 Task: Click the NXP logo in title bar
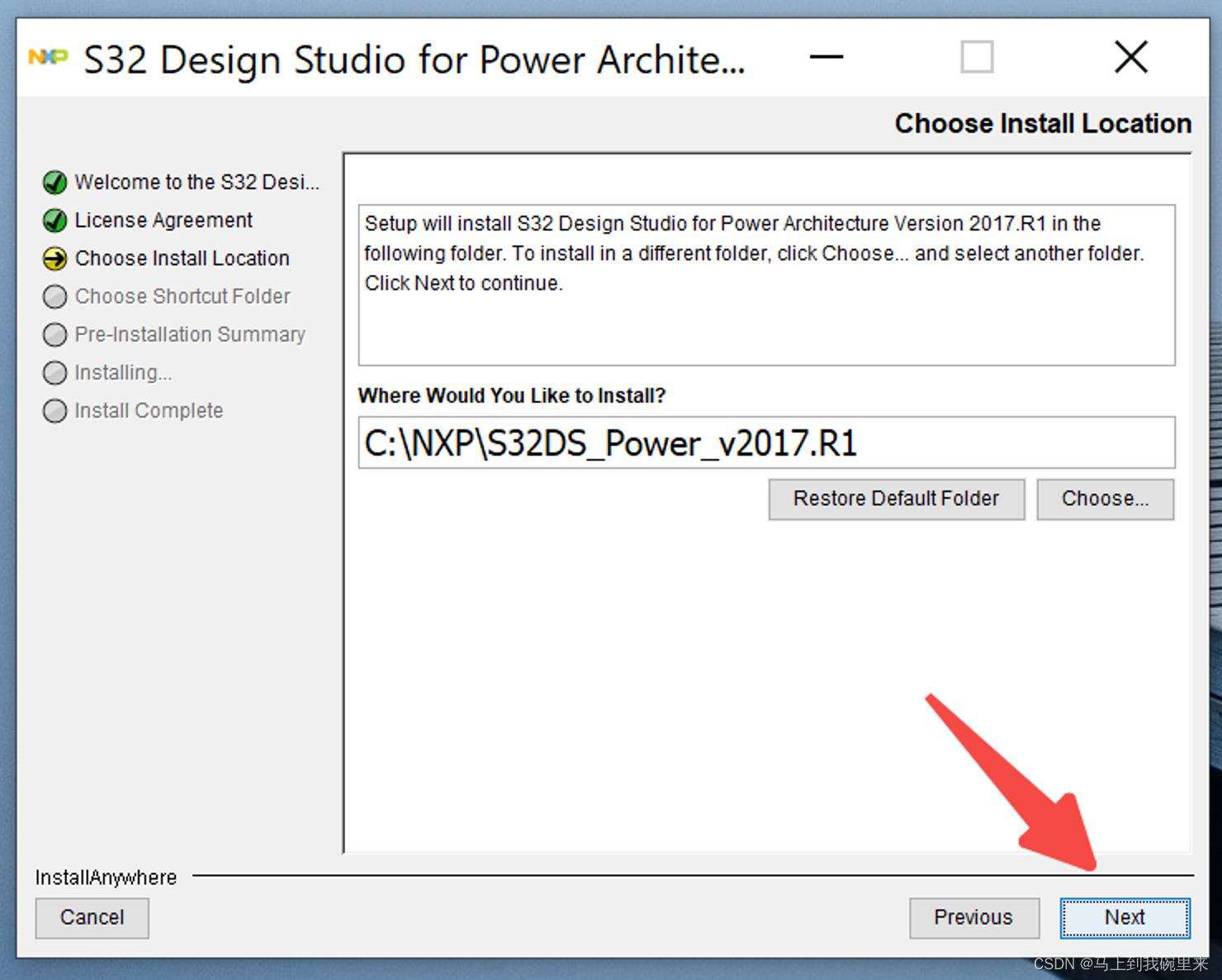(48, 57)
